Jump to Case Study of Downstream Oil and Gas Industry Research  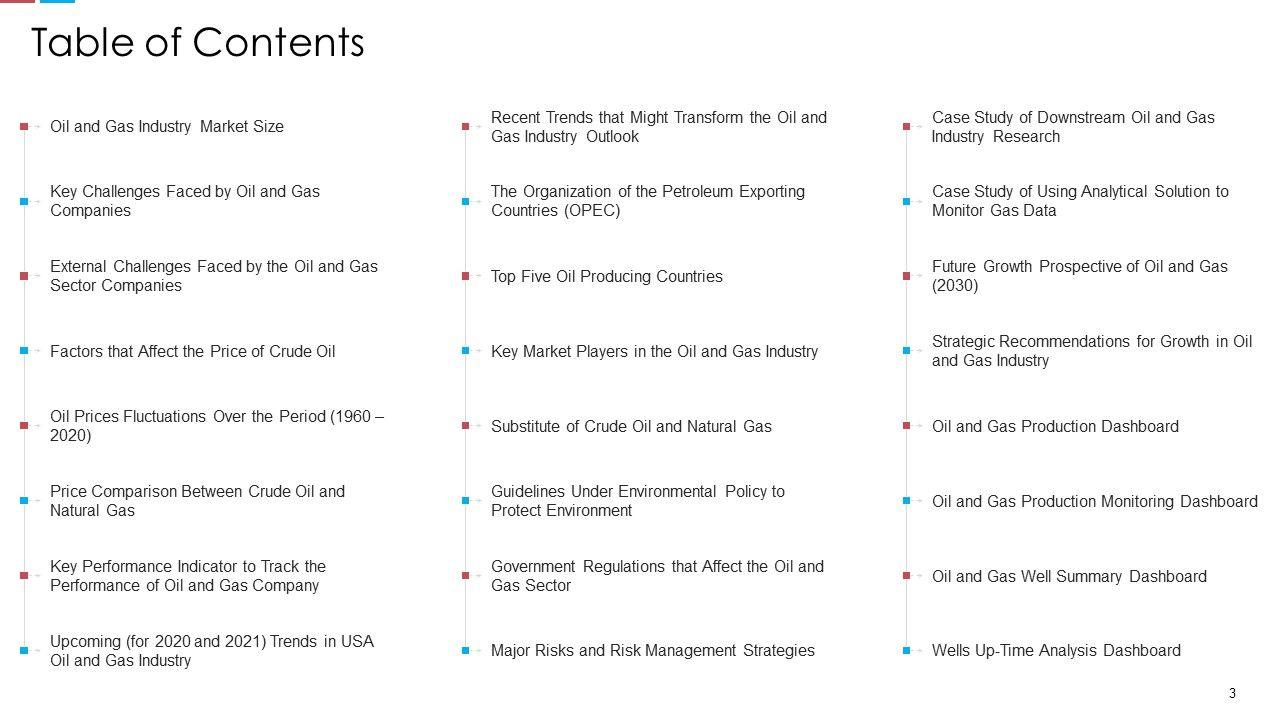click(x=1073, y=127)
